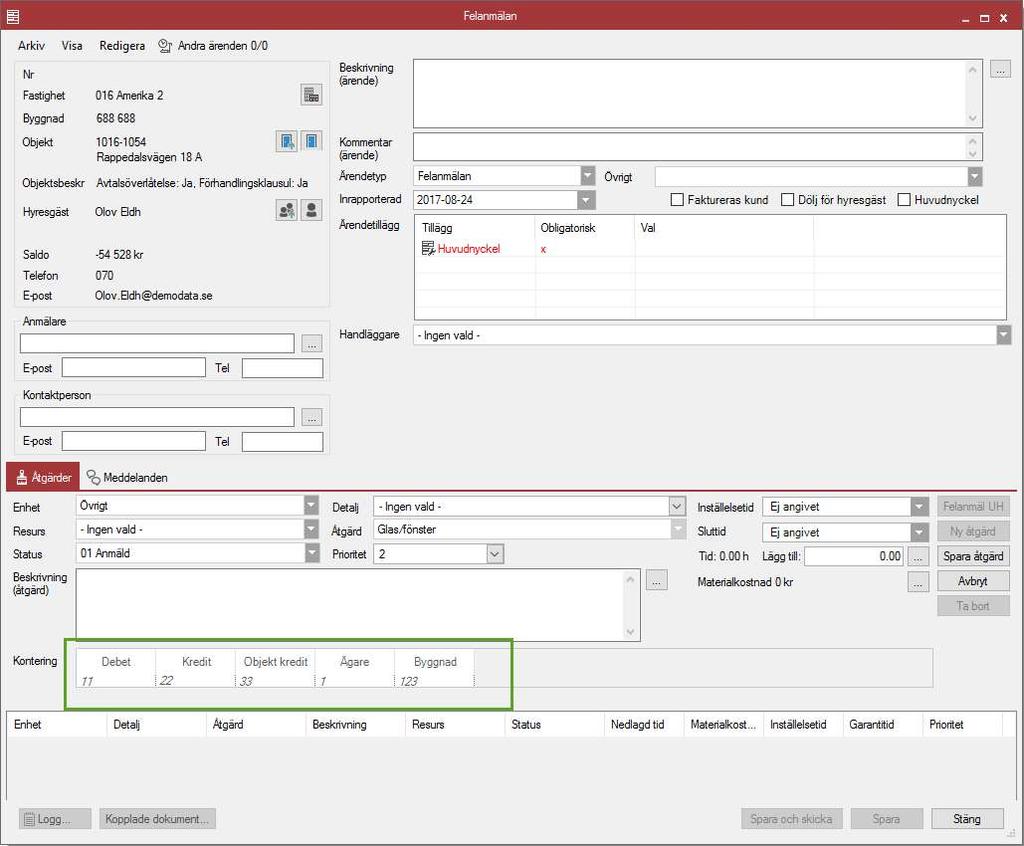Click the ellipsis button next to Beskrivning (åtgärd)
Image resolution: width=1024 pixels, height=846 pixels.
point(657,580)
